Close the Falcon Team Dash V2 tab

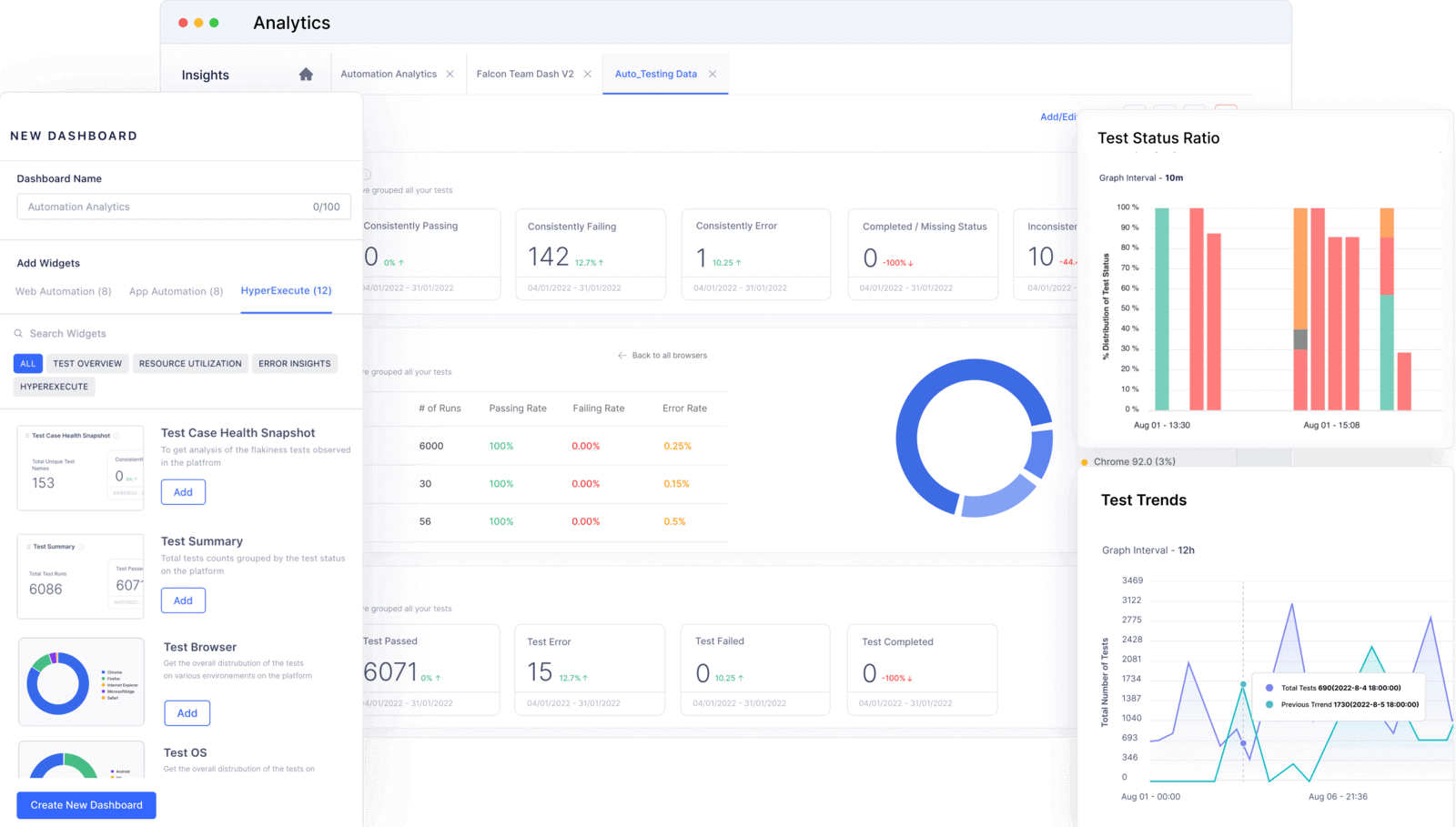click(587, 75)
